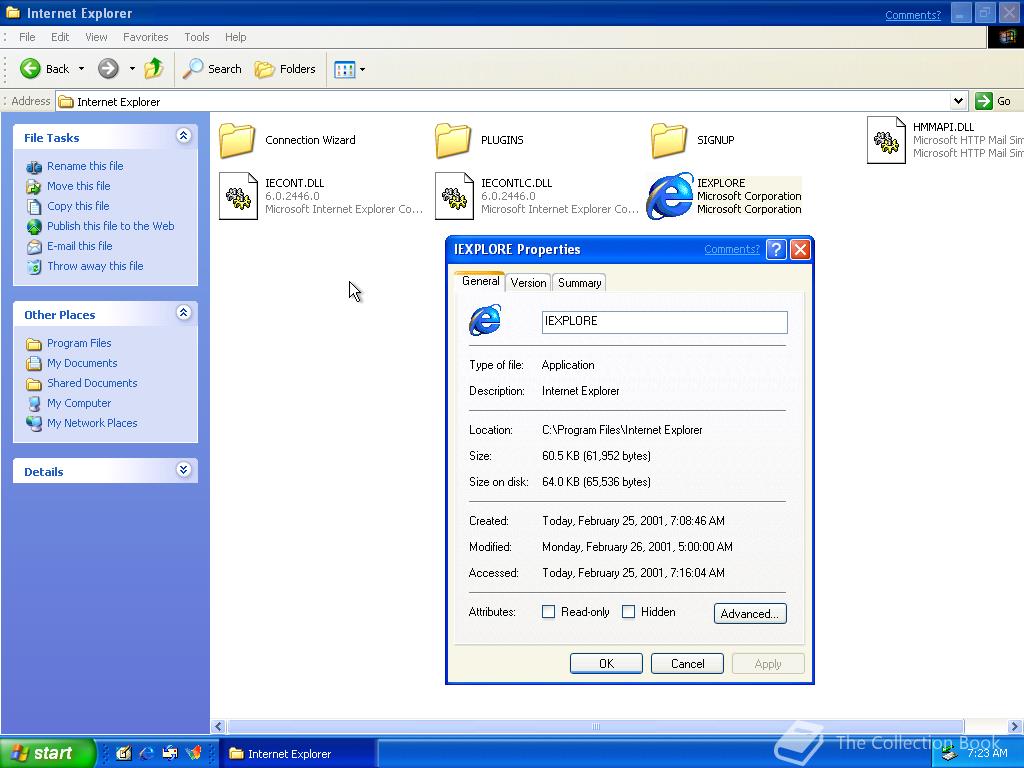Select the HMMAPI.DLL file icon

pos(886,140)
